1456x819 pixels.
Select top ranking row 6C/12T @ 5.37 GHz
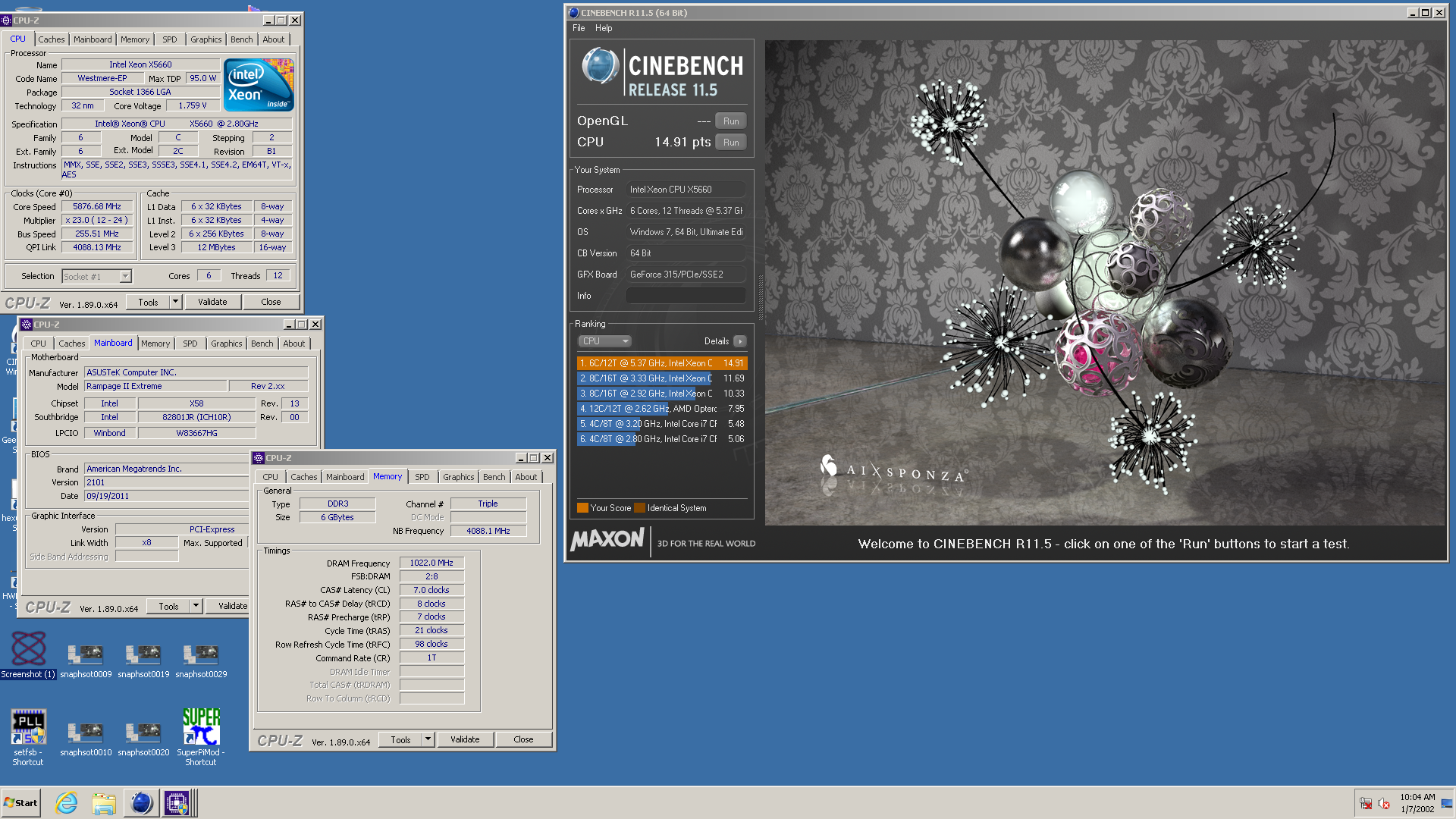(662, 363)
